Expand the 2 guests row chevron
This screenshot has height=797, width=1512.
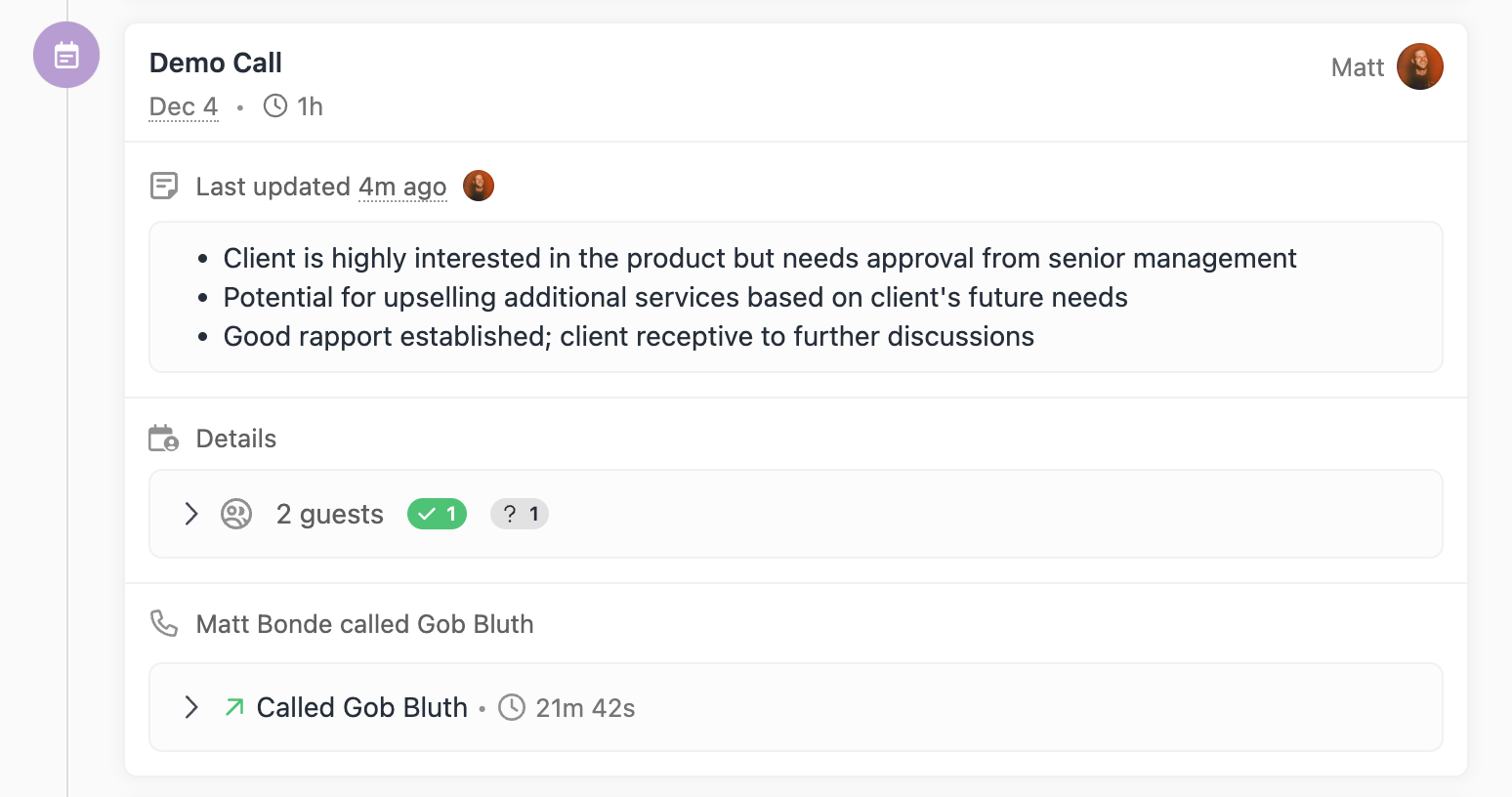coord(191,514)
